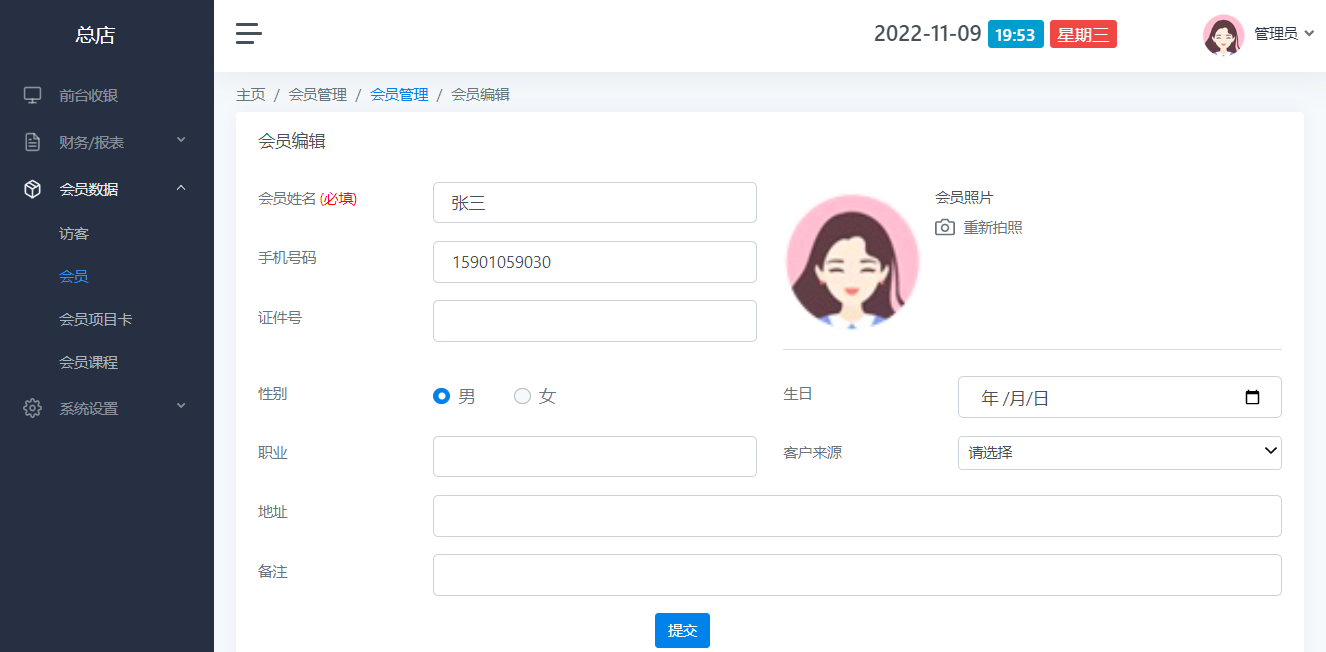Go to 访客 in the sidebar
This screenshot has height=652, width=1326.
click(x=74, y=233)
